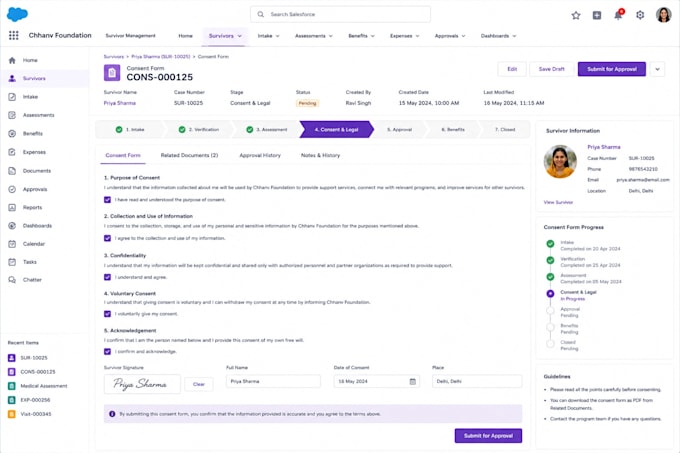
Task: Click the Consent Form record icon
Action: point(112,73)
